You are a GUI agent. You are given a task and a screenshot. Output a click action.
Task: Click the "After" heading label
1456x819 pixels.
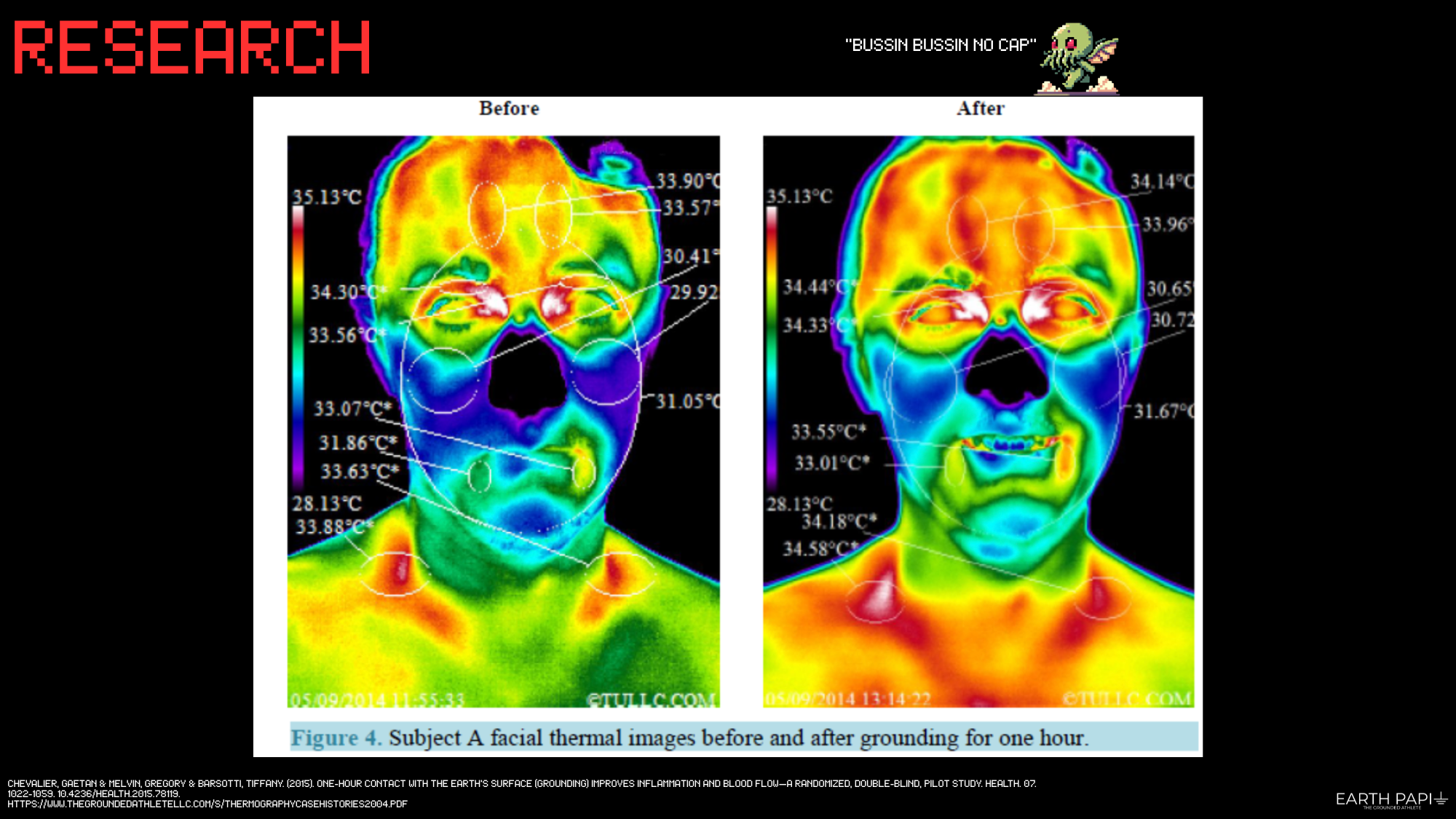click(980, 108)
